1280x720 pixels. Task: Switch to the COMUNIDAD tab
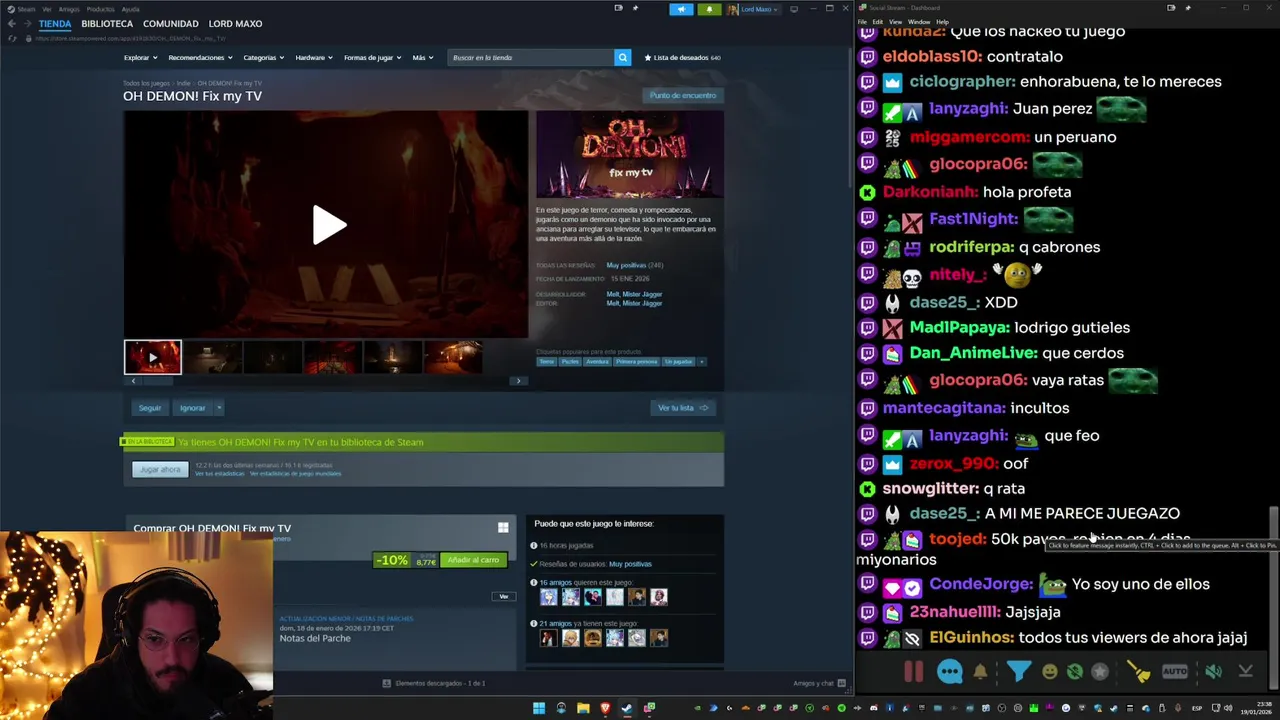[x=170, y=23]
